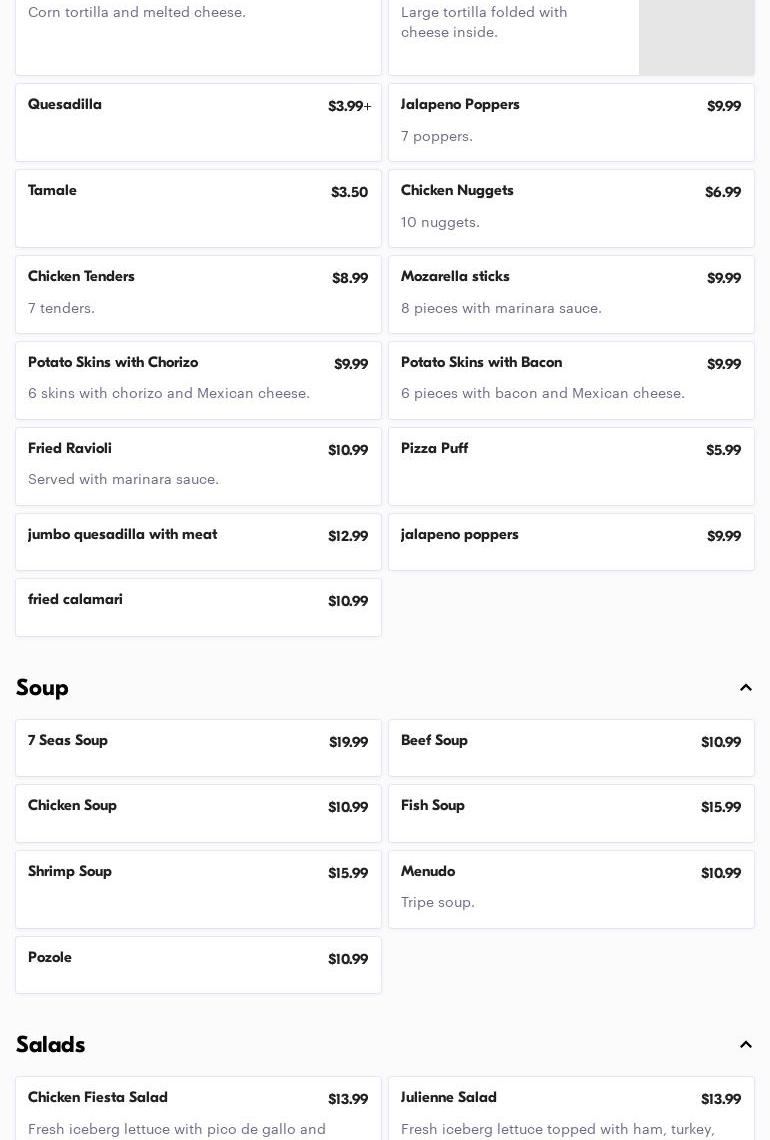Pick the Pizza Puff item
Screen dimensions: 770x1140
point(571,466)
